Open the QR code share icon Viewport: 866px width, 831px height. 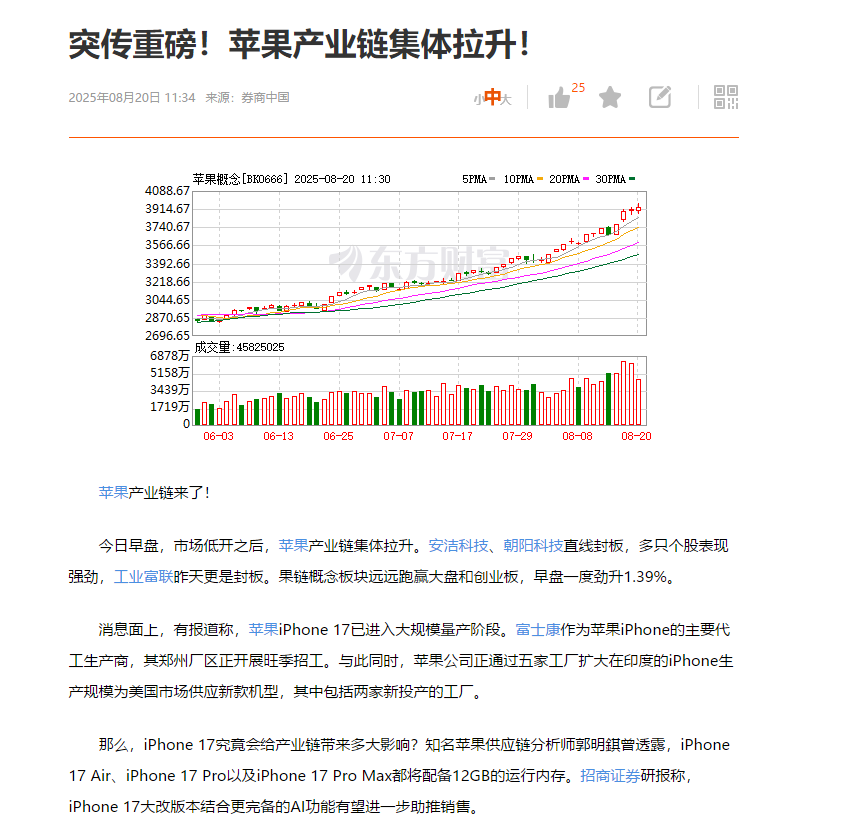726,97
